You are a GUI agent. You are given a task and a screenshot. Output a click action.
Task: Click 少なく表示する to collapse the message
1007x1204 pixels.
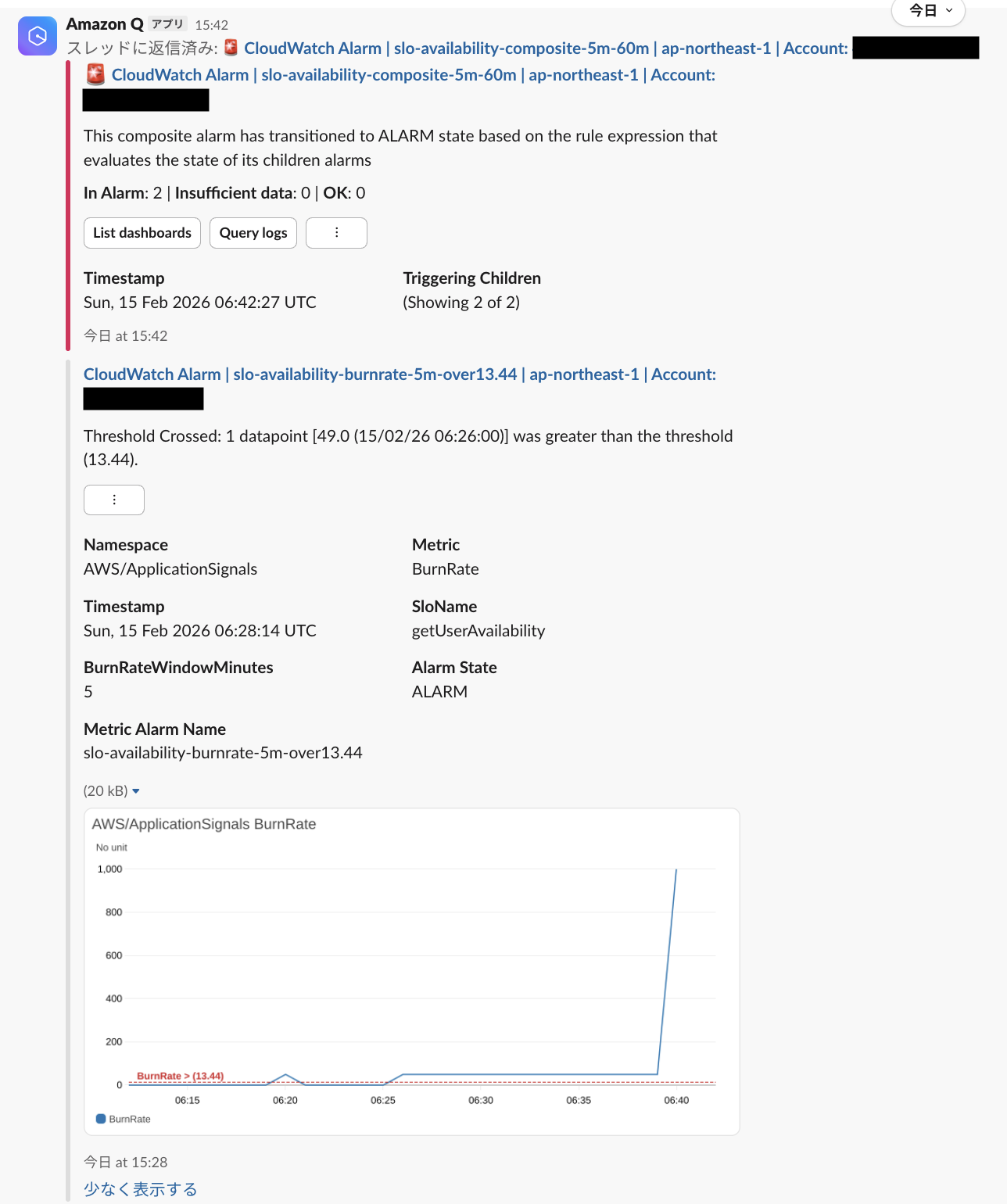pos(140,1188)
